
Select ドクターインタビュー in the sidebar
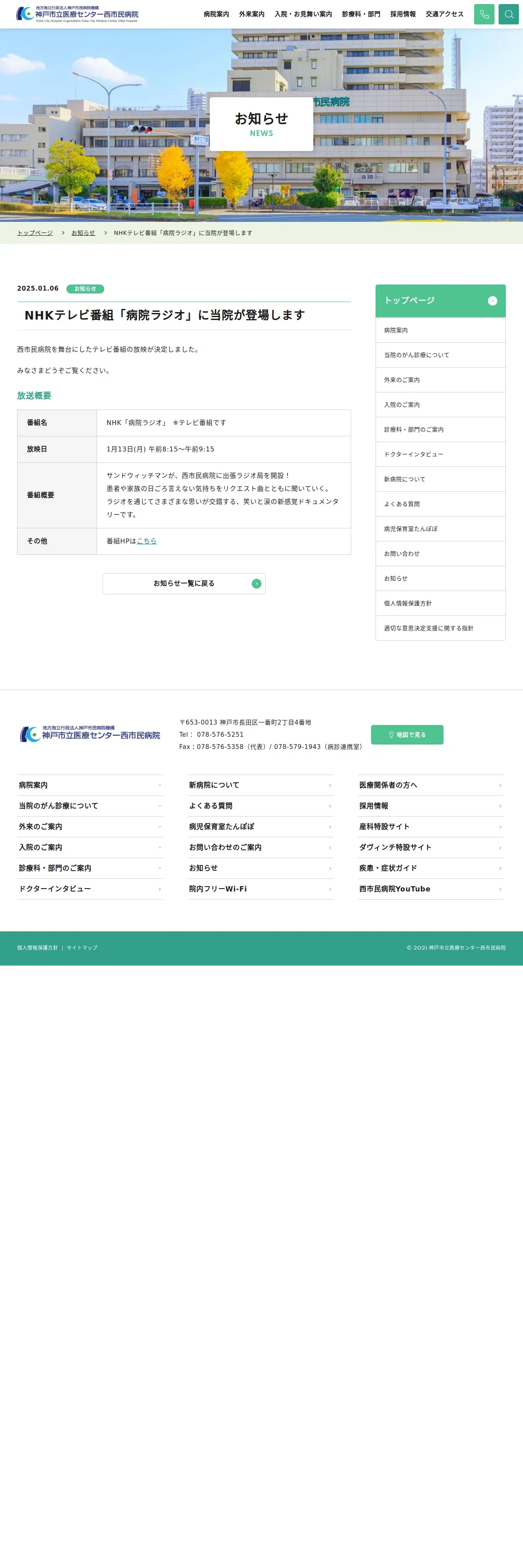pos(440,455)
